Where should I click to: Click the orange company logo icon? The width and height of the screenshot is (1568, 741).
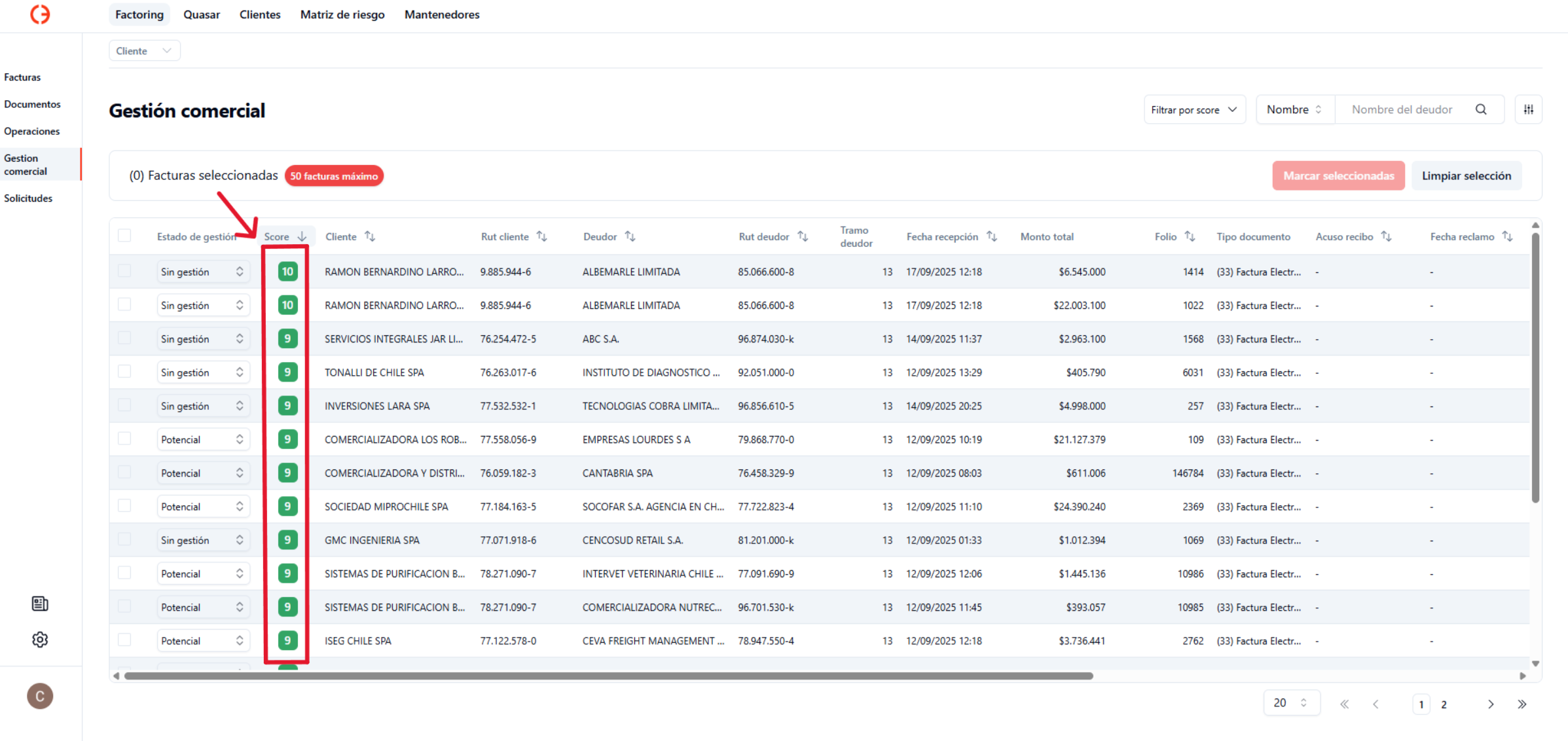(x=40, y=14)
